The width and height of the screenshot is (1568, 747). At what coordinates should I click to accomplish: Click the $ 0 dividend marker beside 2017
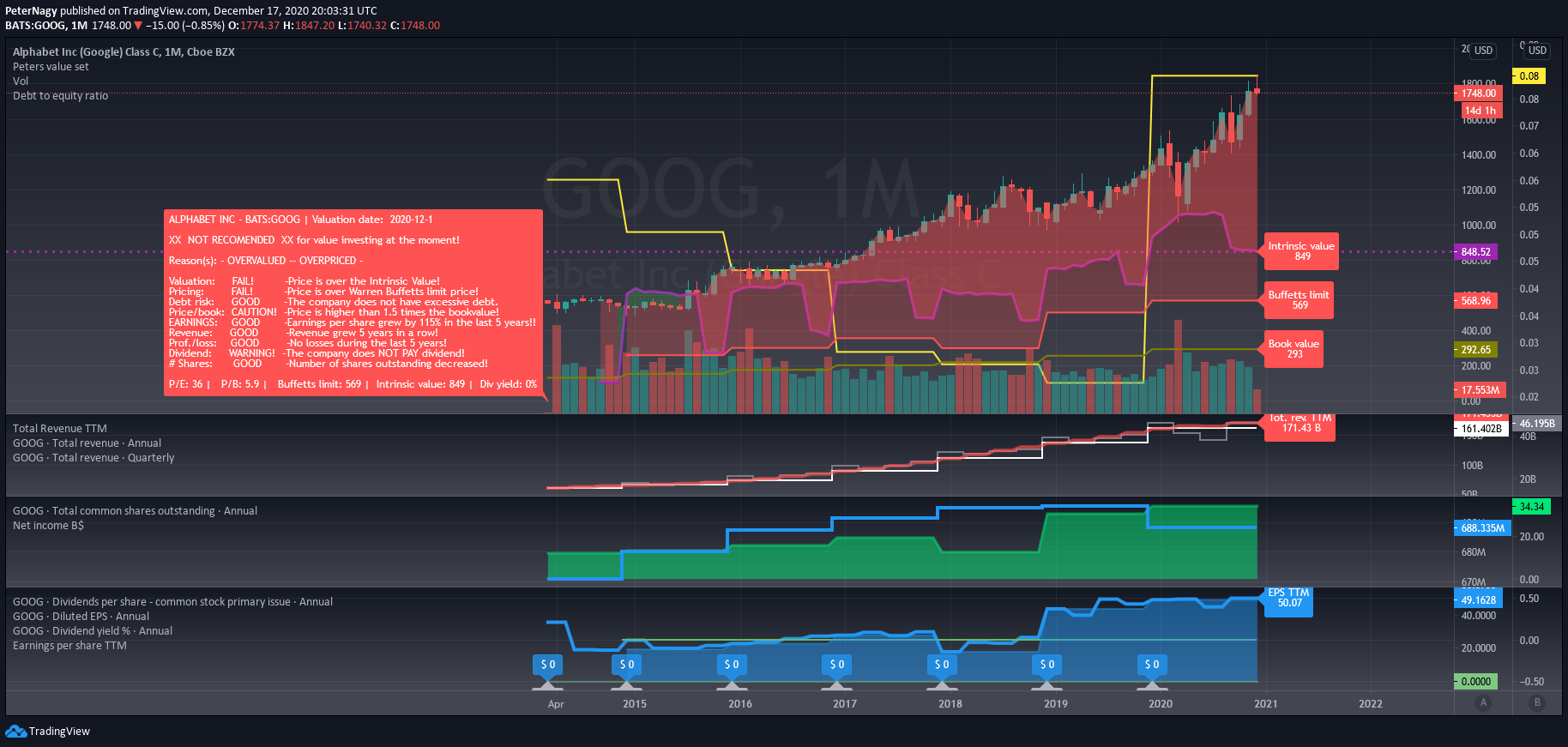coord(837,665)
